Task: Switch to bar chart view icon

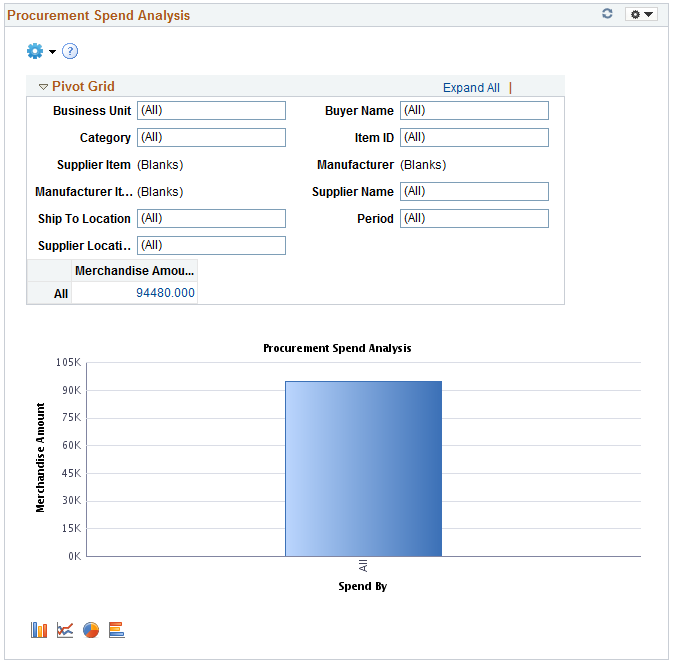Action: coord(39,630)
